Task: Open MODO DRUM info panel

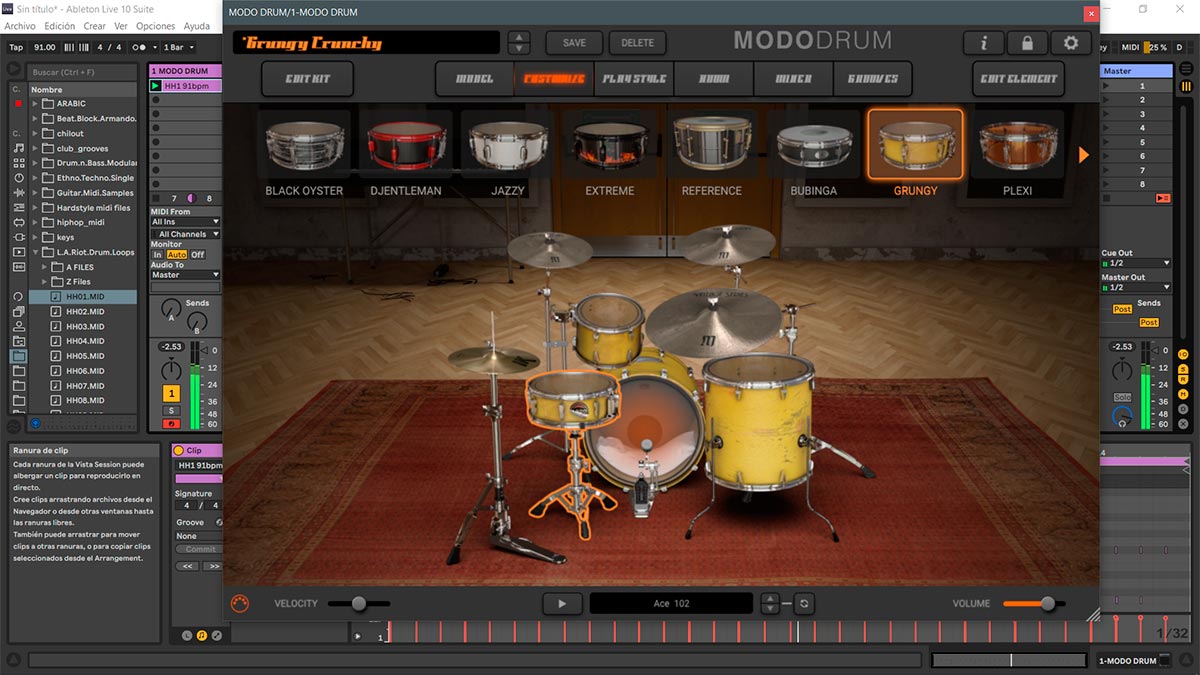Action: tap(984, 43)
